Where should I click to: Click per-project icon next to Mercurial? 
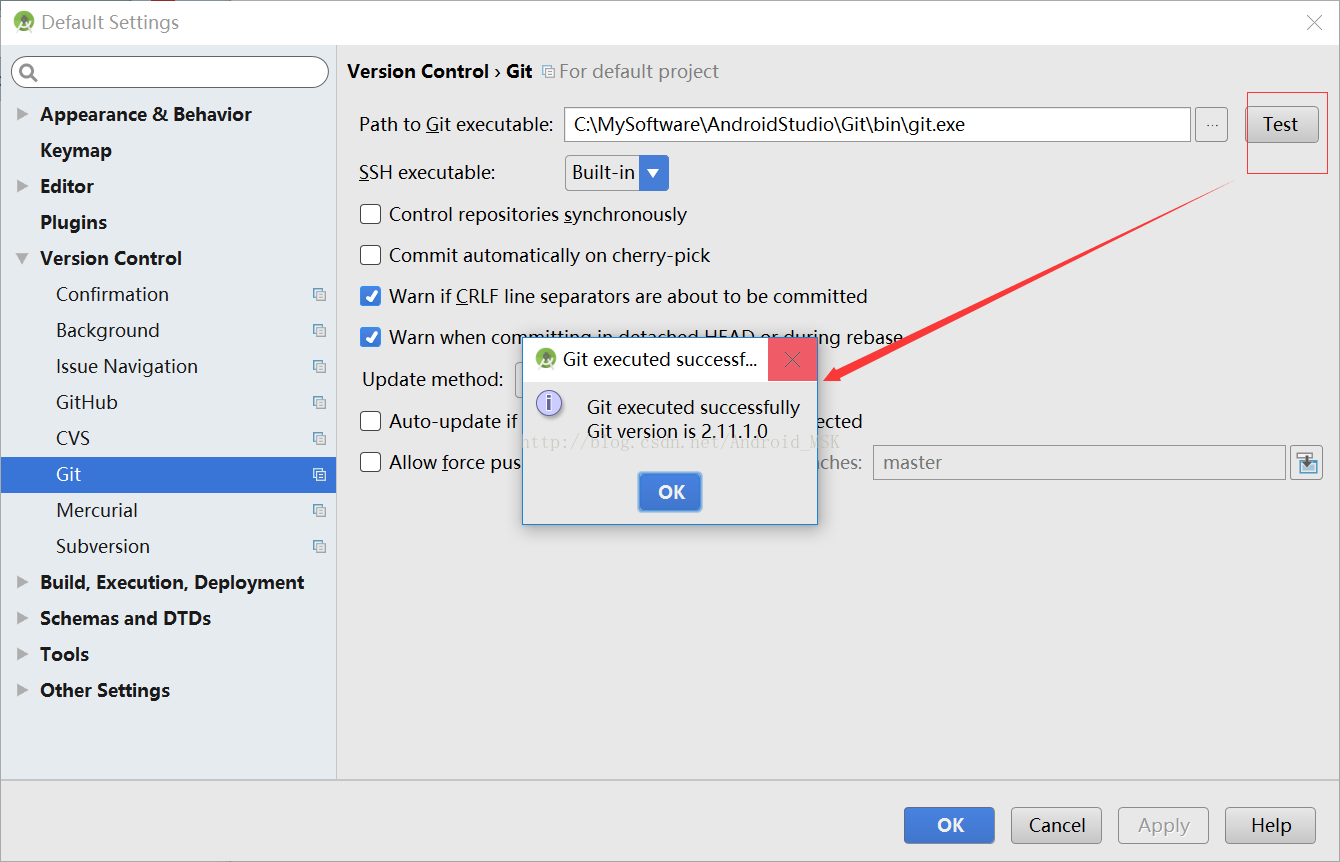click(x=319, y=510)
